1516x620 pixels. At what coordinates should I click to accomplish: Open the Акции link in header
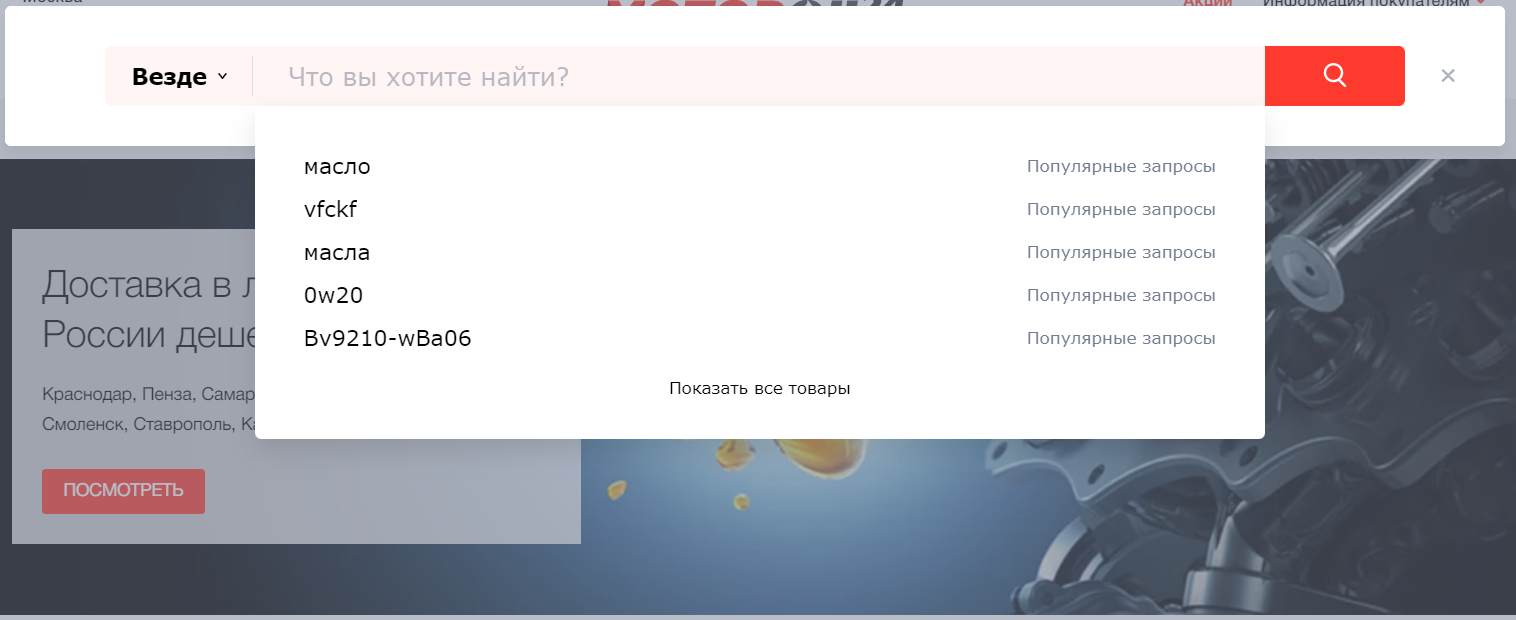coord(1206,3)
